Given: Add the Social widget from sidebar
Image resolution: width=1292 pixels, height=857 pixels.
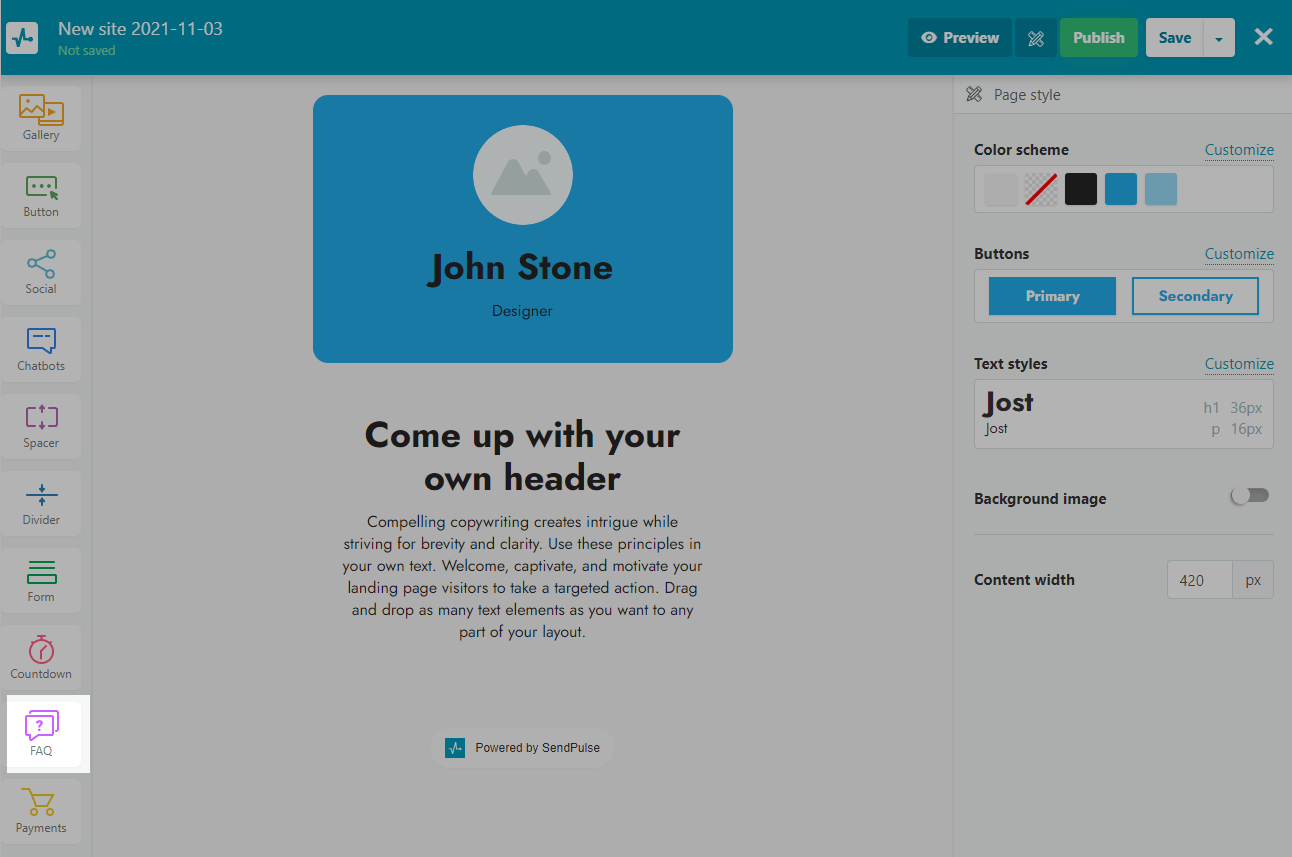Looking at the screenshot, I should [x=41, y=272].
